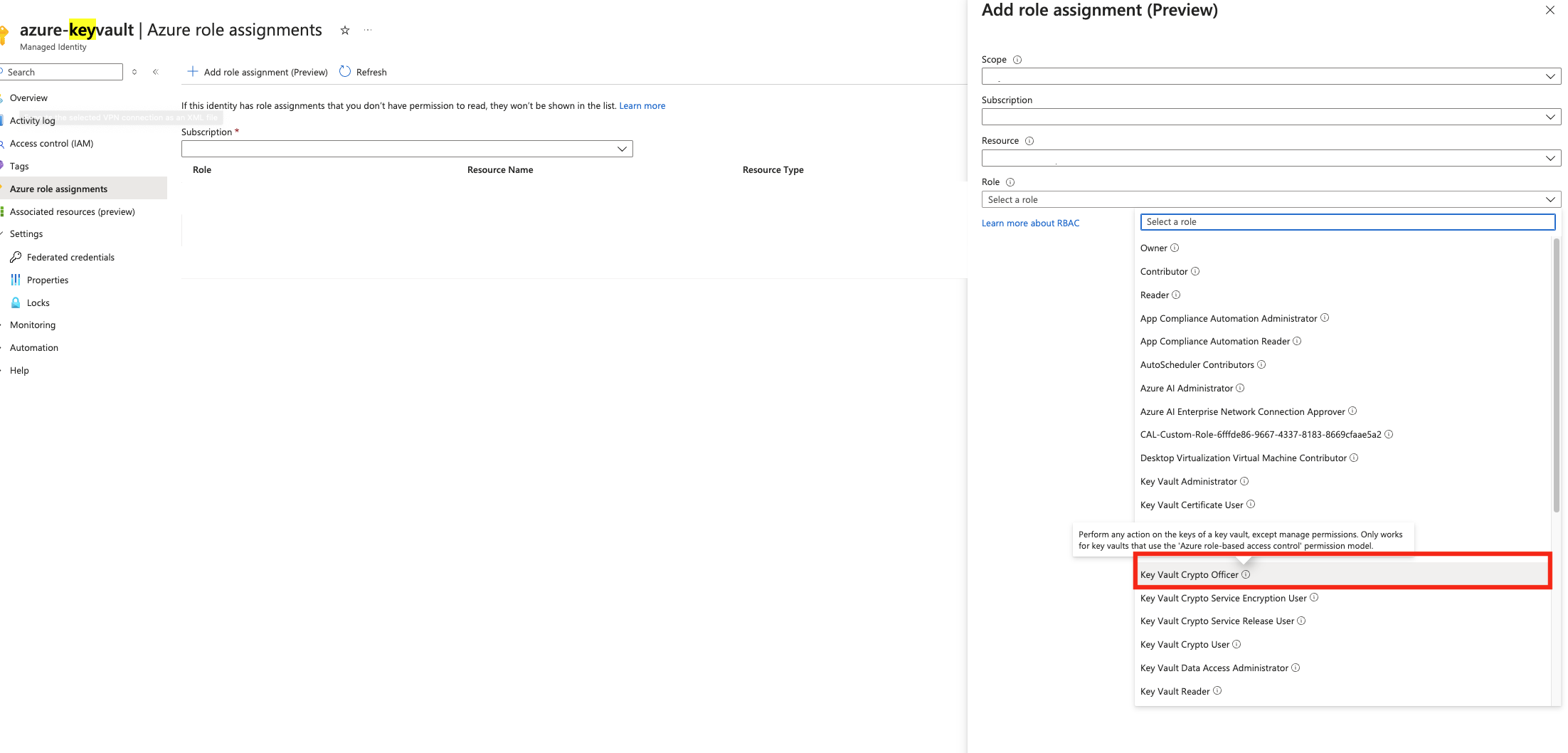
Task: Click the favorite star icon near title
Action: [345, 30]
